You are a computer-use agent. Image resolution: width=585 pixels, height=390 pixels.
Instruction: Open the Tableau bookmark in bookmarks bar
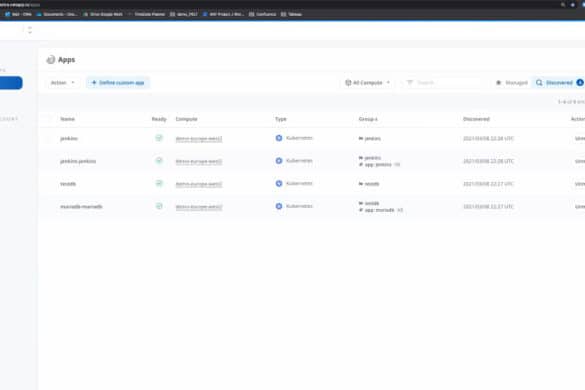[291, 14]
